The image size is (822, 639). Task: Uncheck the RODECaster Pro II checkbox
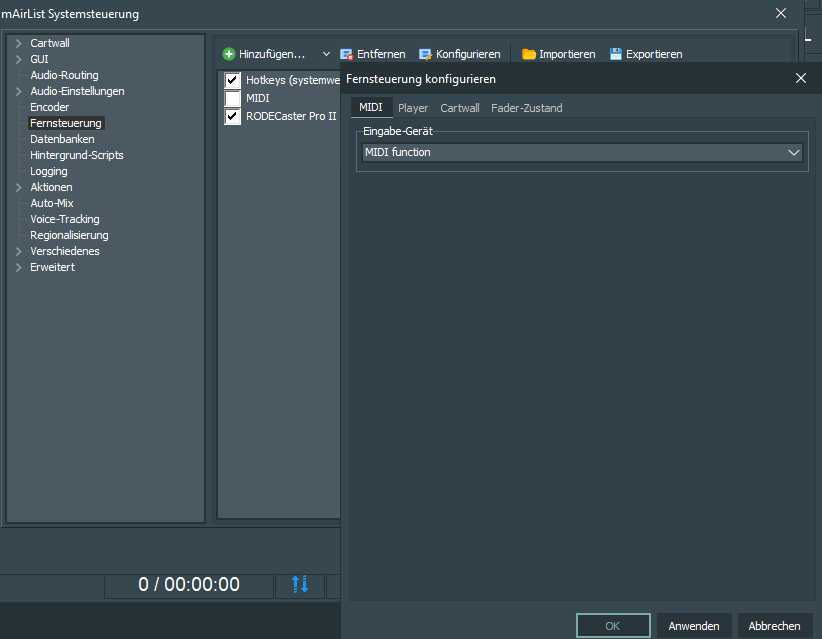[233, 116]
